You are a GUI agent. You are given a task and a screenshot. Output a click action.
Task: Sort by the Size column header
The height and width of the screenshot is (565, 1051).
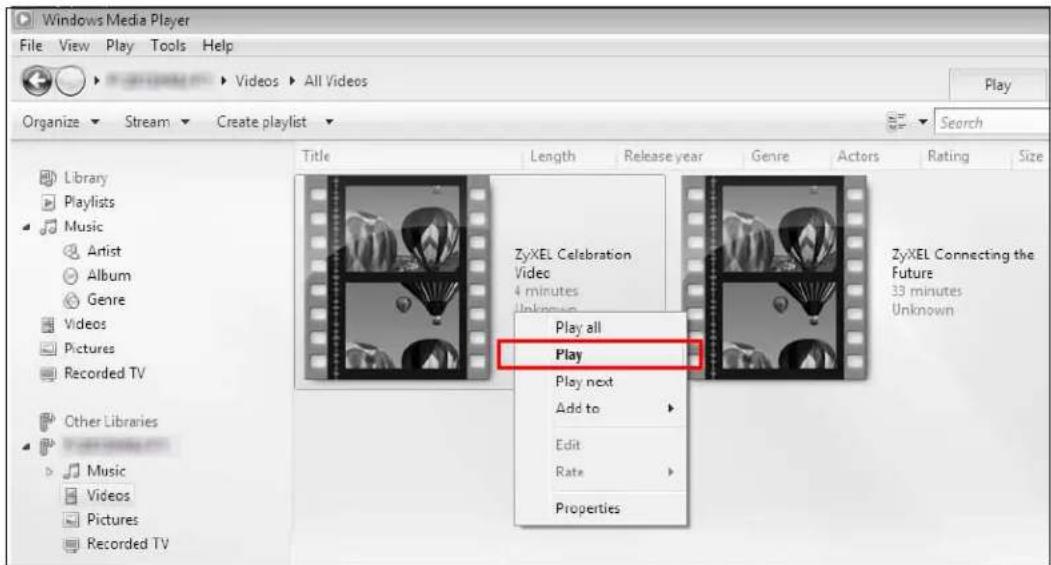pyautogui.click(x=1030, y=156)
